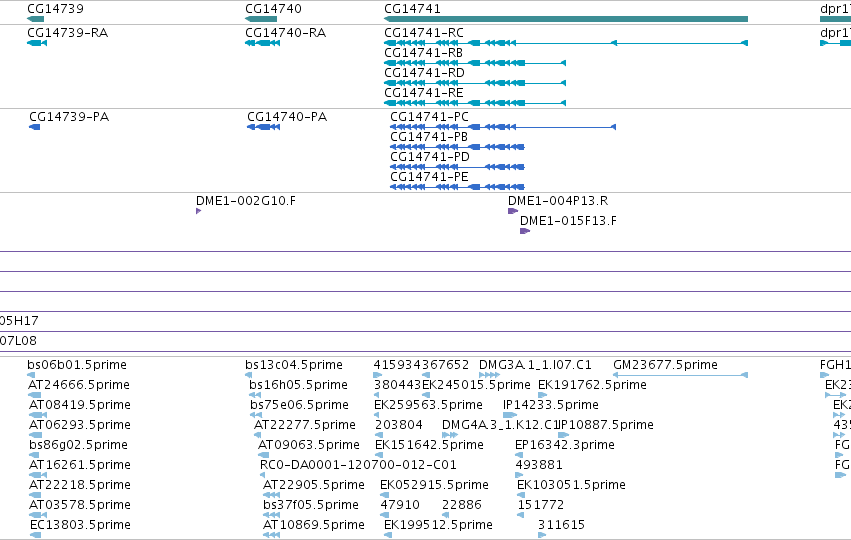This screenshot has width=851, height=540.
Task: Click feature 22886
Action: [462, 505]
